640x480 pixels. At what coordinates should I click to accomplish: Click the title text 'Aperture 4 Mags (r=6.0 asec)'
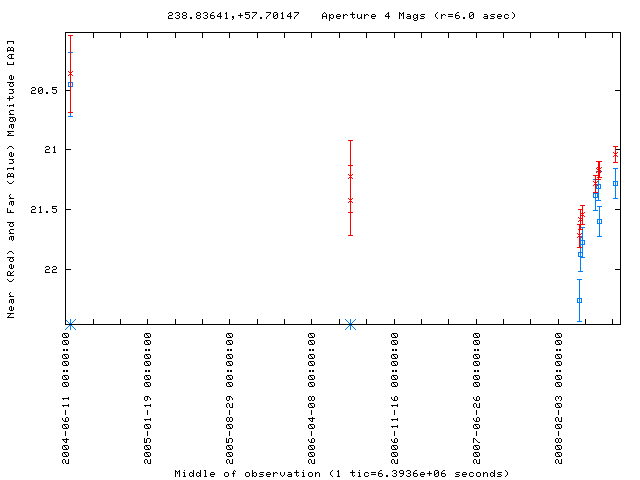(x=419, y=16)
